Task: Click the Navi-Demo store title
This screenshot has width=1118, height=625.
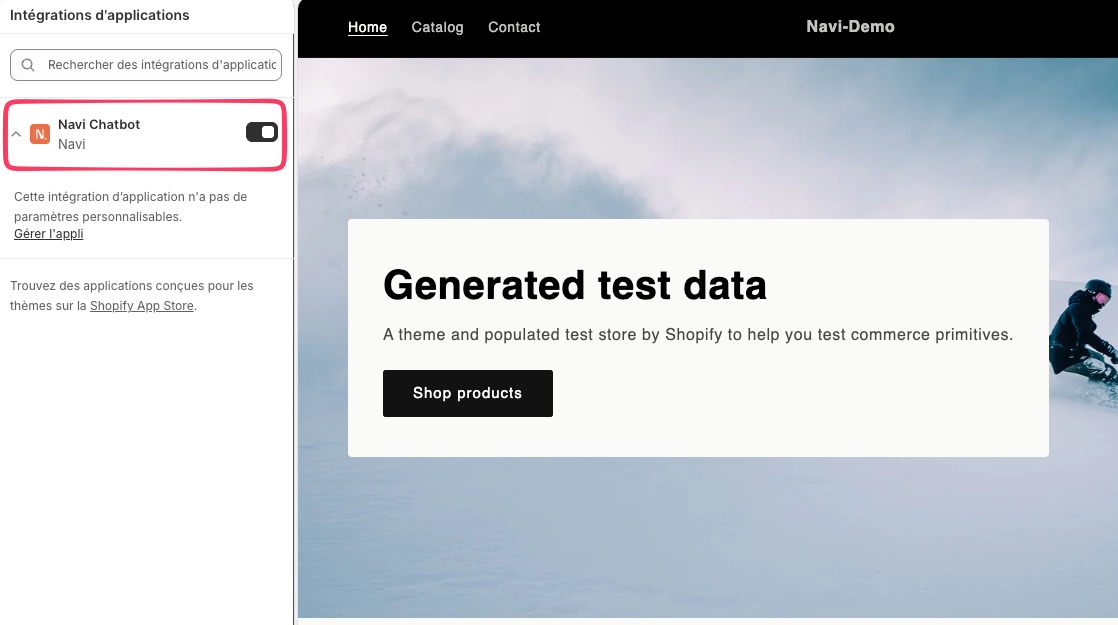Action: (x=850, y=26)
